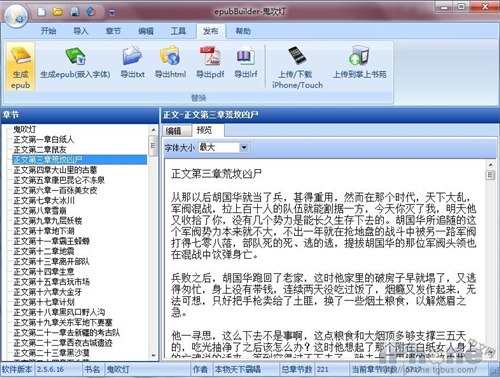Click the 导出lrf export icon

coord(246,56)
